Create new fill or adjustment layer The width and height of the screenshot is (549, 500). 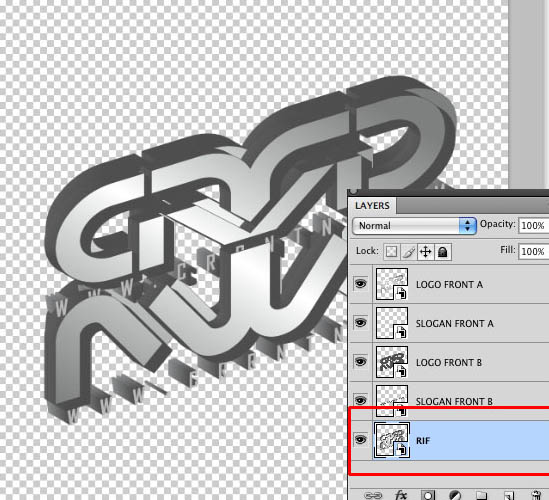pyautogui.click(x=455, y=495)
